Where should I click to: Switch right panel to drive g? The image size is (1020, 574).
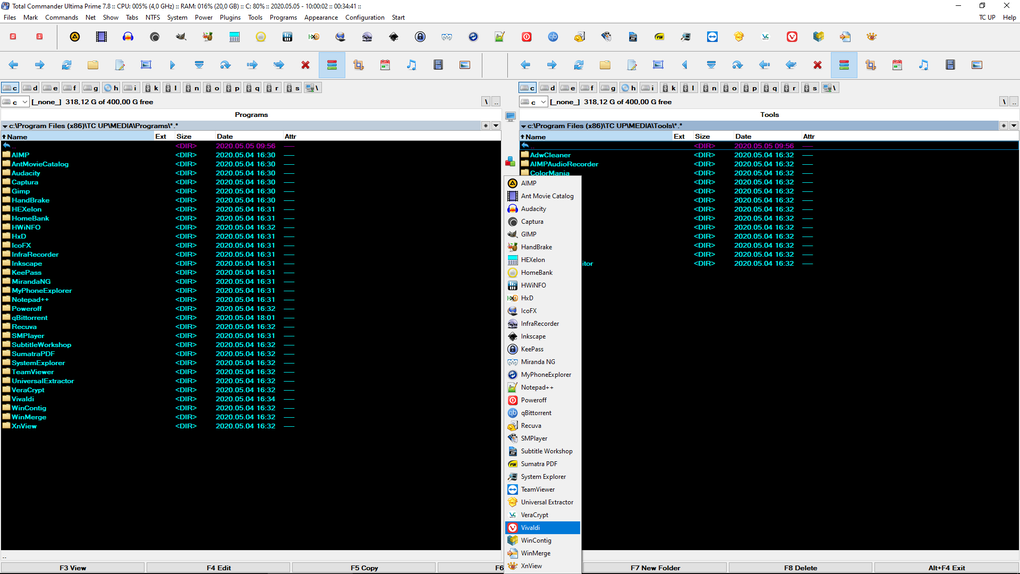(608, 88)
